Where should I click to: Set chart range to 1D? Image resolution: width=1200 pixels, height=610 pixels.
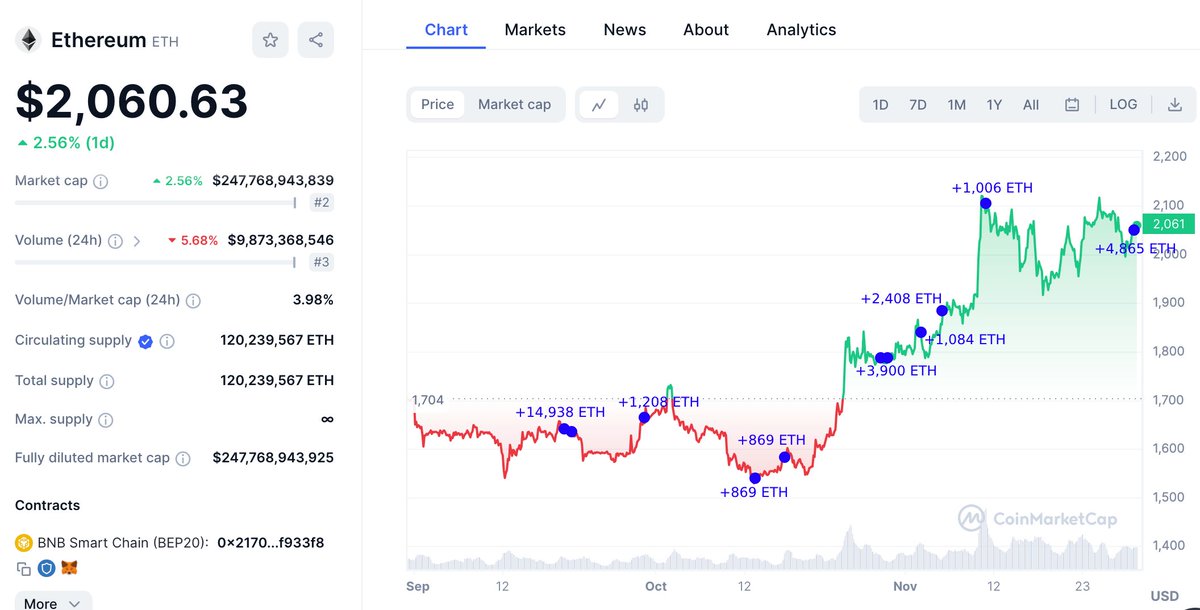(880, 104)
